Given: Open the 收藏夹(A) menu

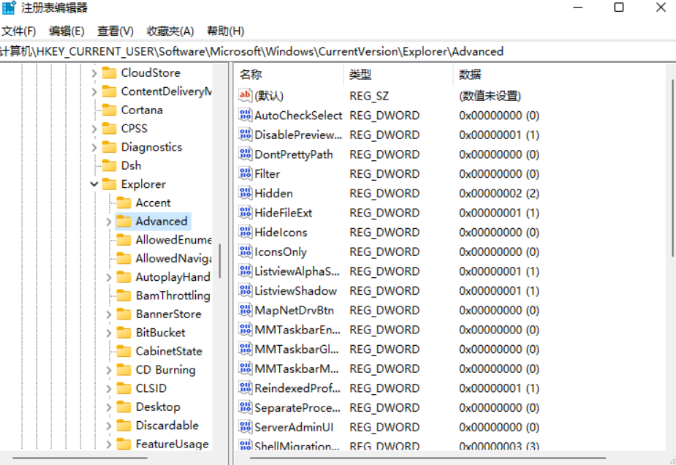Looking at the screenshot, I should click(x=170, y=31).
